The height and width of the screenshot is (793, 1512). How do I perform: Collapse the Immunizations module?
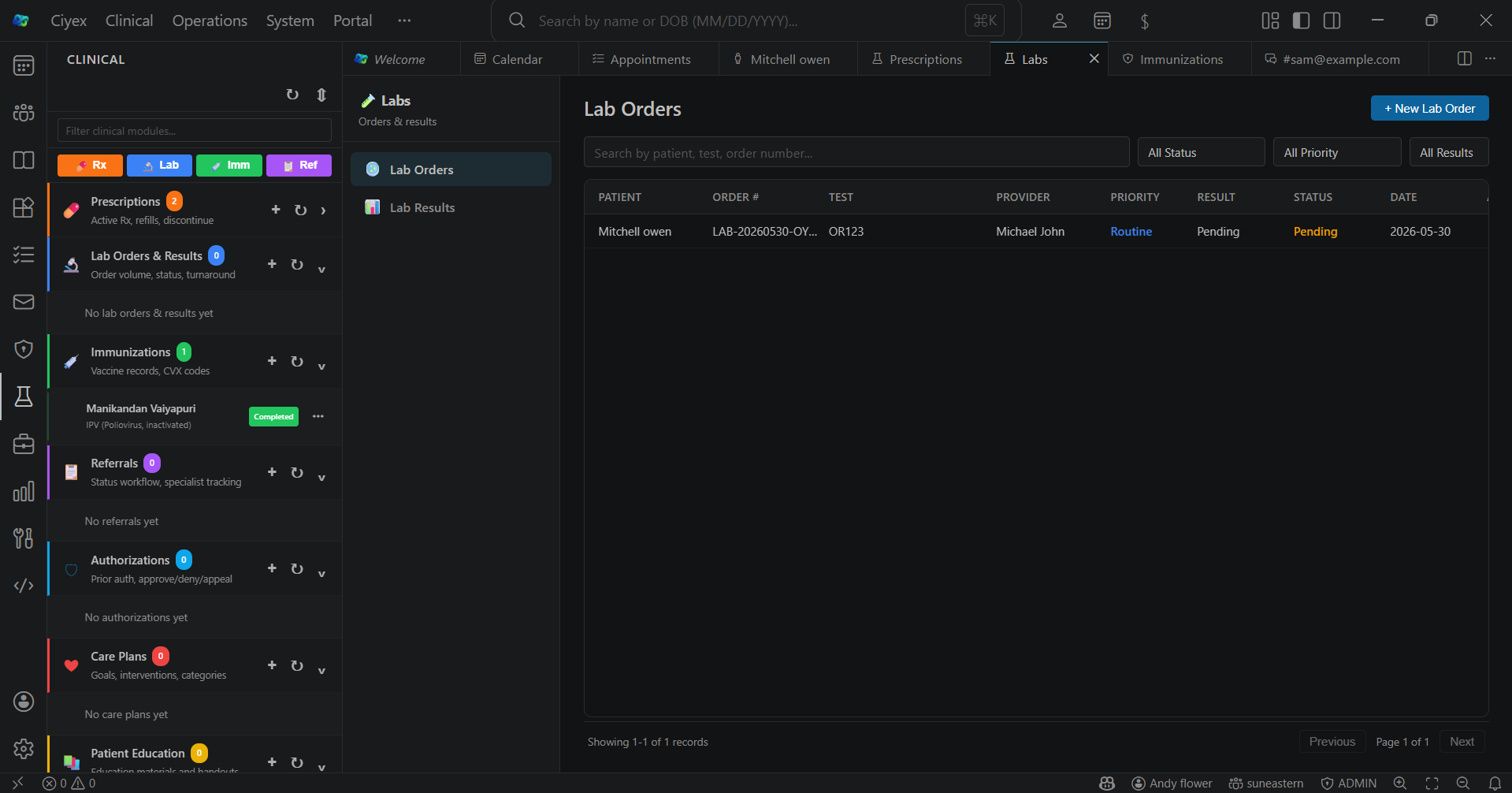click(x=321, y=366)
